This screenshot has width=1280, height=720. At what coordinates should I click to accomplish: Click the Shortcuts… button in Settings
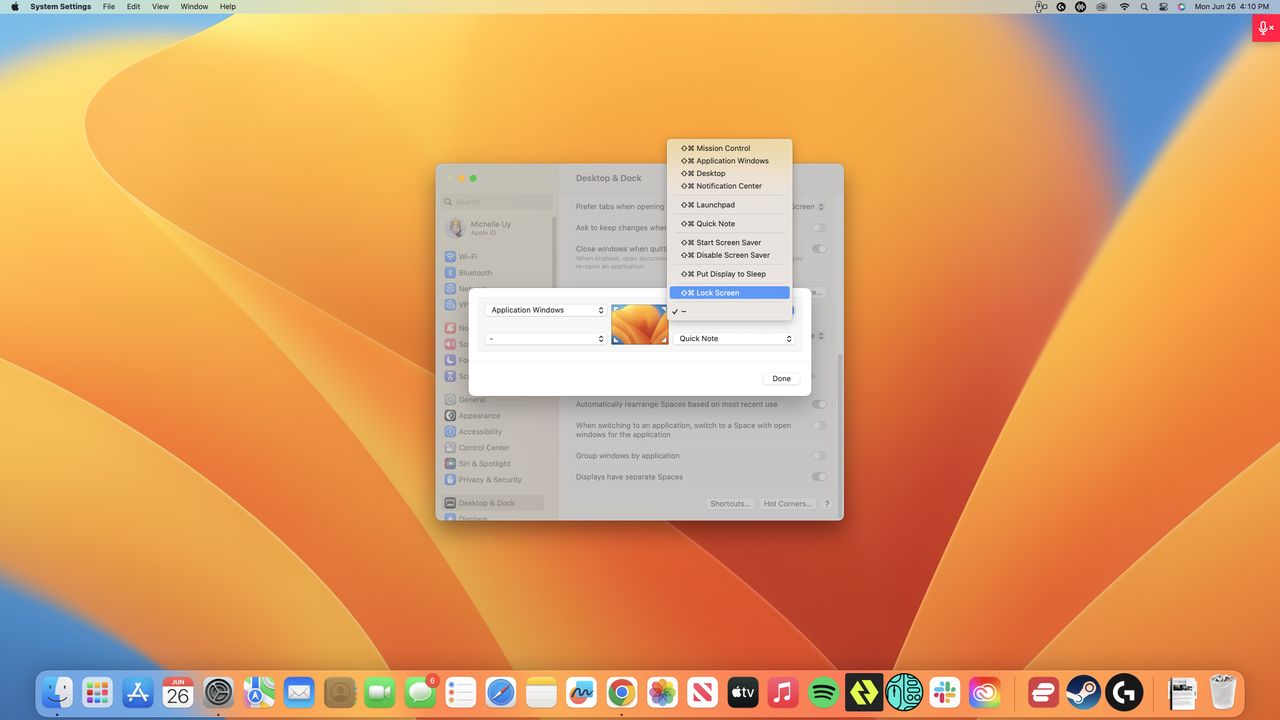(x=730, y=504)
